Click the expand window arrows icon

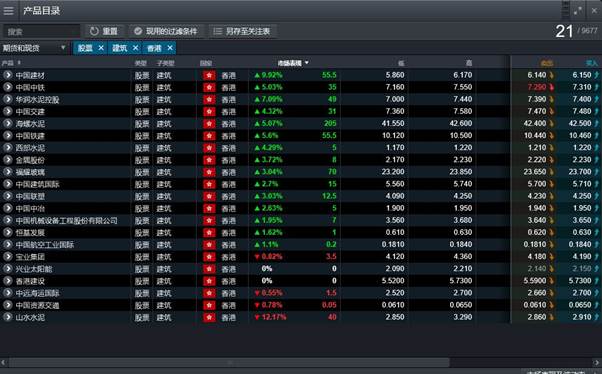[x=578, y=11]
